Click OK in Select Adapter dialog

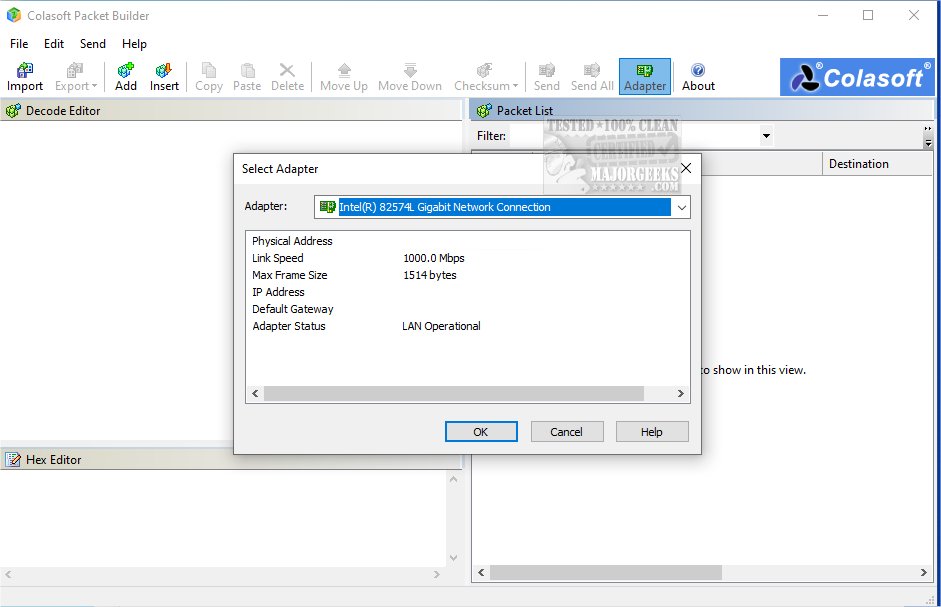point(481,432)
